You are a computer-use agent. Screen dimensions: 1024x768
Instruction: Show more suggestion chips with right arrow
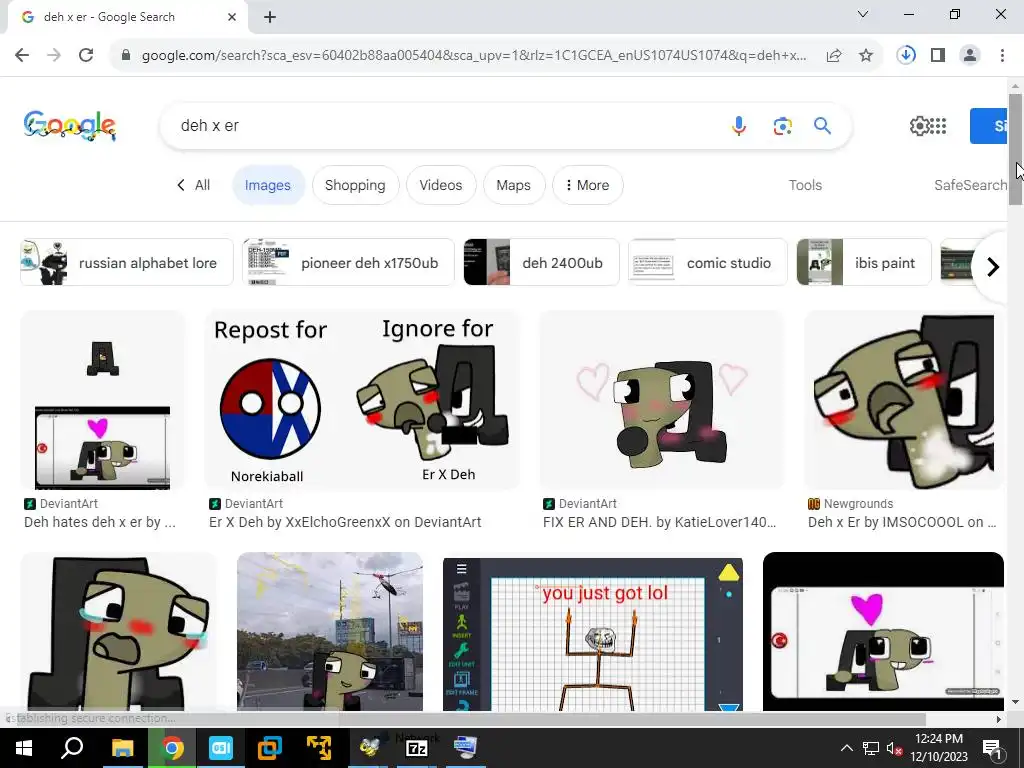pos(993,266)
